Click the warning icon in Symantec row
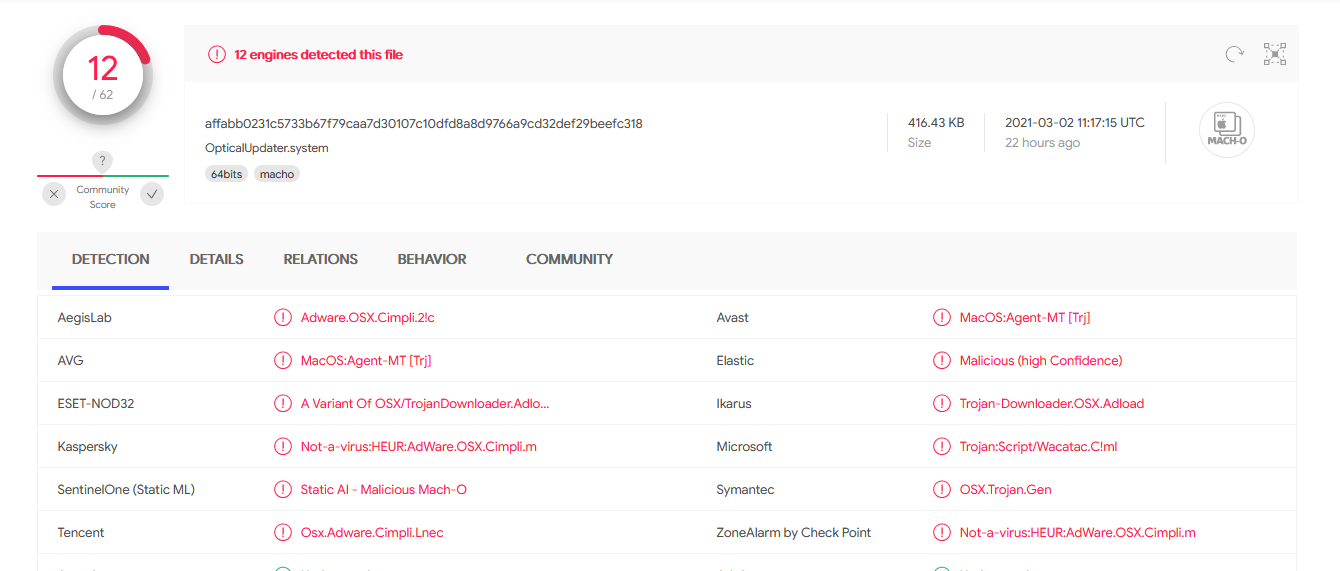1340x571 pixels. coord(942,490)
